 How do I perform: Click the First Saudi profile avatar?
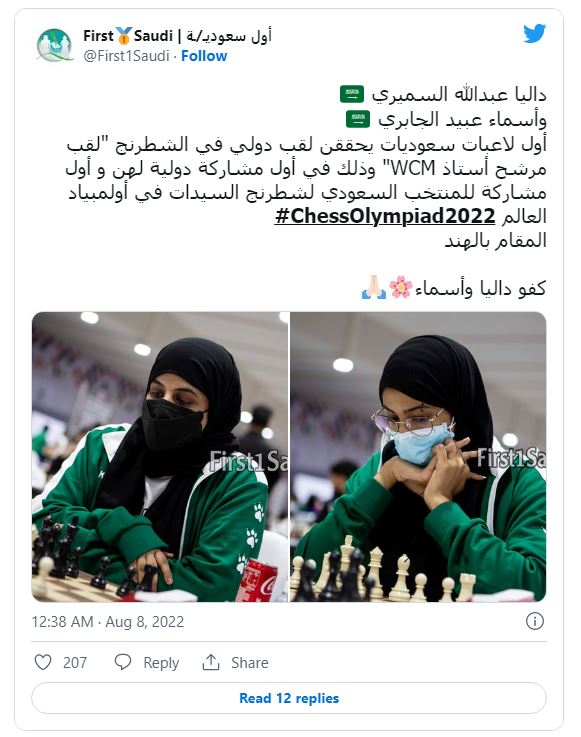pyautogui.click(x=55, y=46)
